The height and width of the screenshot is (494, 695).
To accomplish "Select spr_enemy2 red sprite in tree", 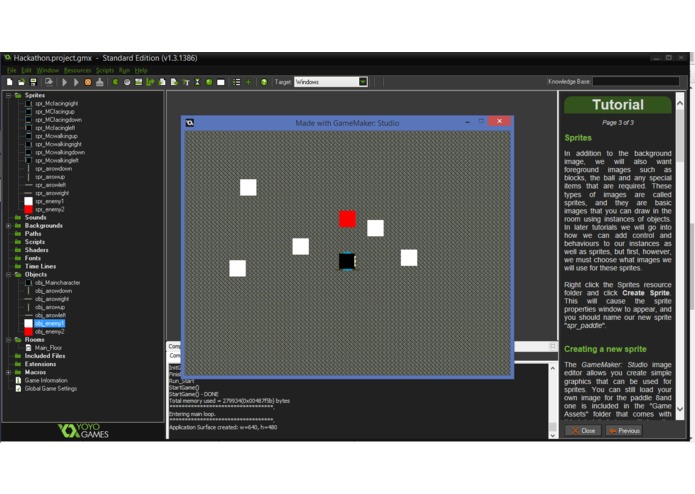I will [50, 209].
